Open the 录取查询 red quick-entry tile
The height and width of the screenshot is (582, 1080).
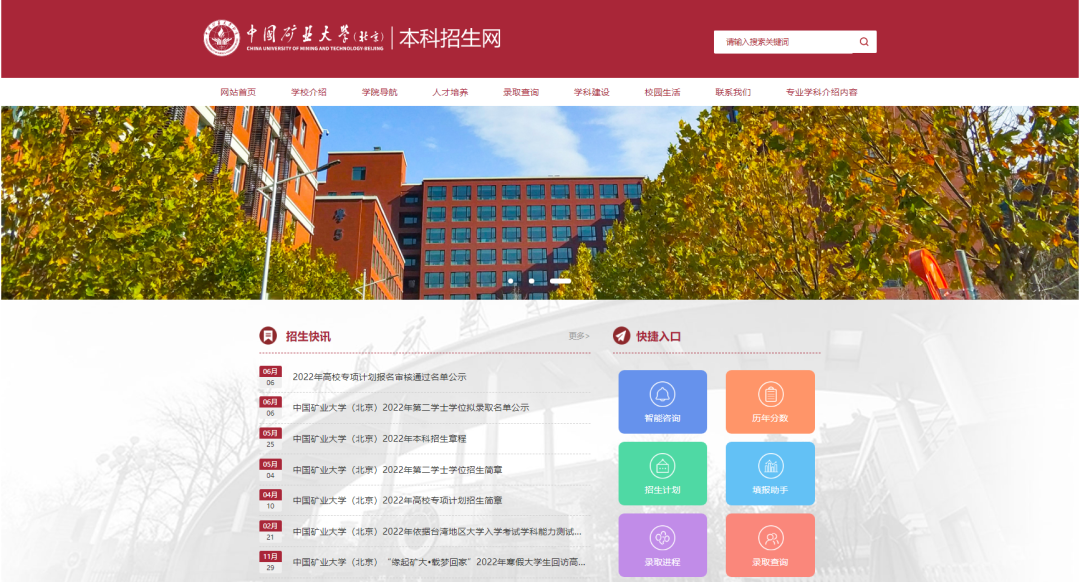pos(770,545)
